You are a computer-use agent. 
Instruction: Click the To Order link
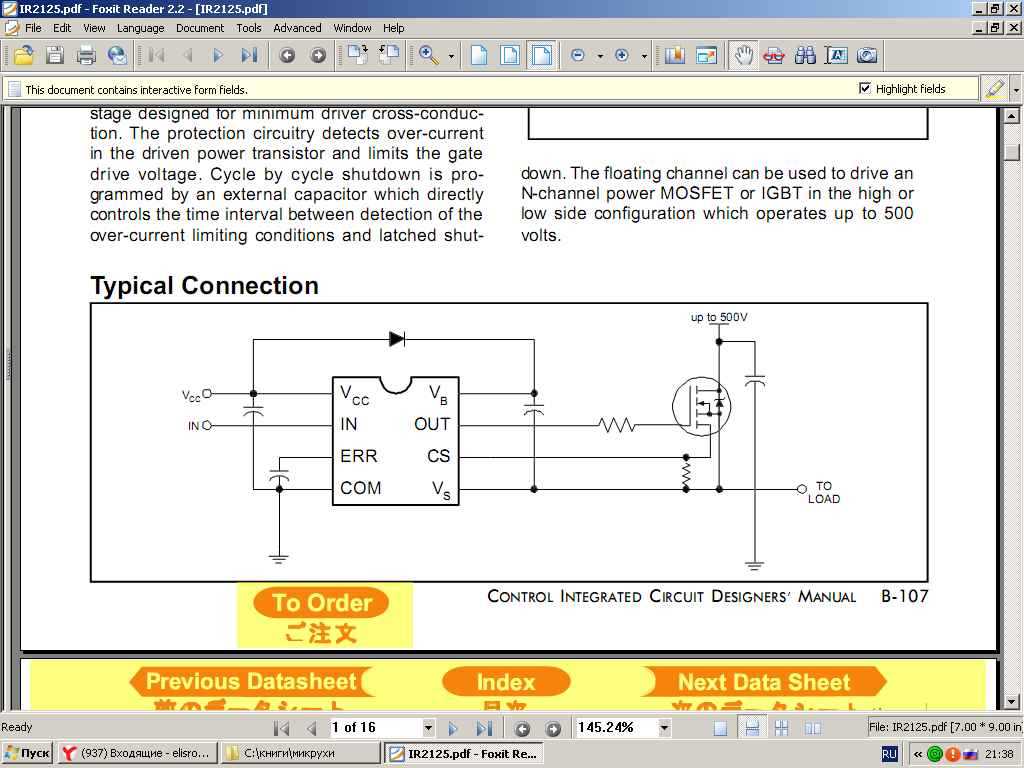coord(321,603)
